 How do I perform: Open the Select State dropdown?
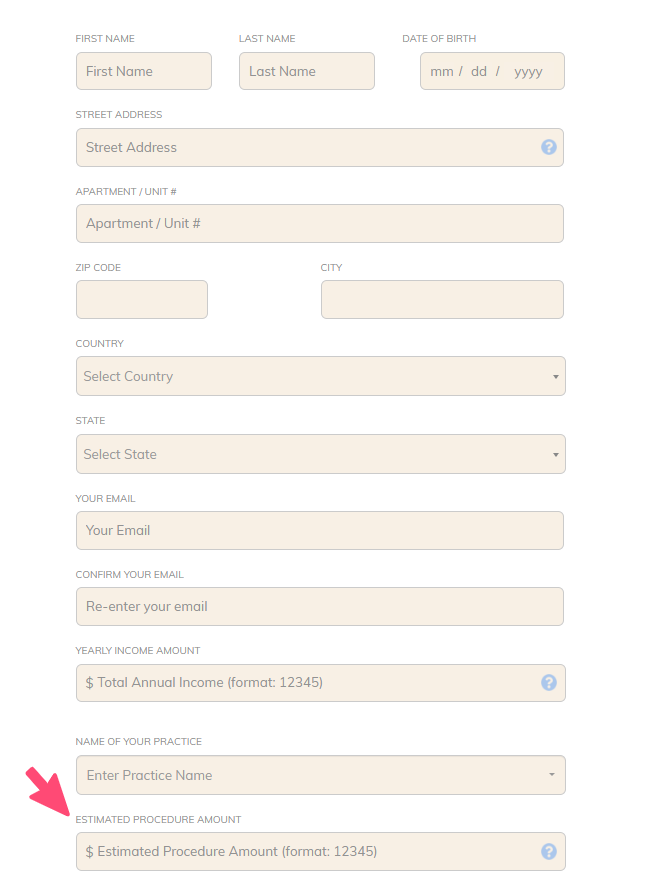320,454
